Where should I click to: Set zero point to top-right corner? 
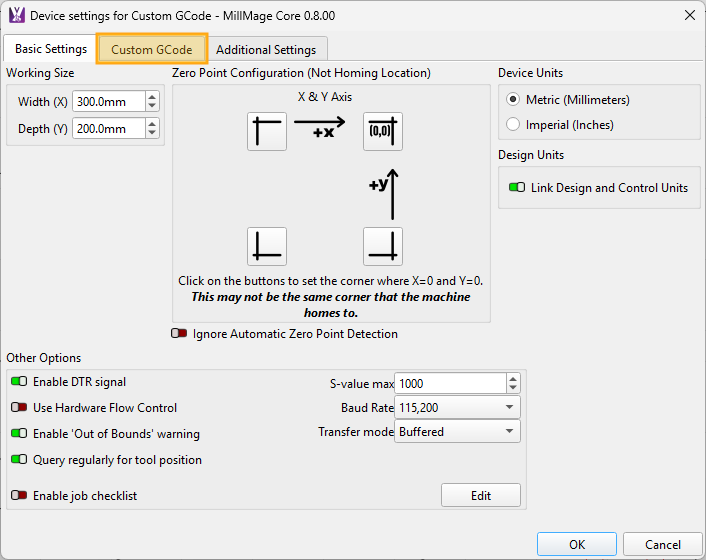(382, 132)
